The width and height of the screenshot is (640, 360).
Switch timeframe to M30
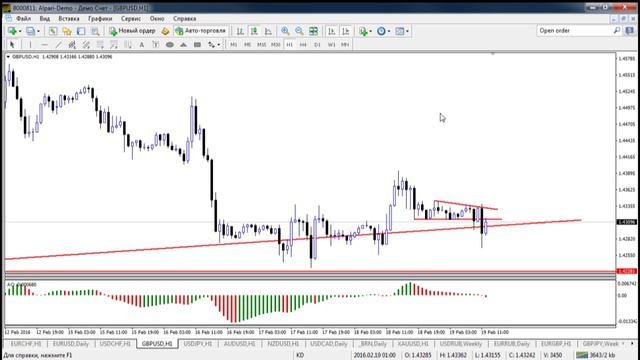[x=276, y=44]
